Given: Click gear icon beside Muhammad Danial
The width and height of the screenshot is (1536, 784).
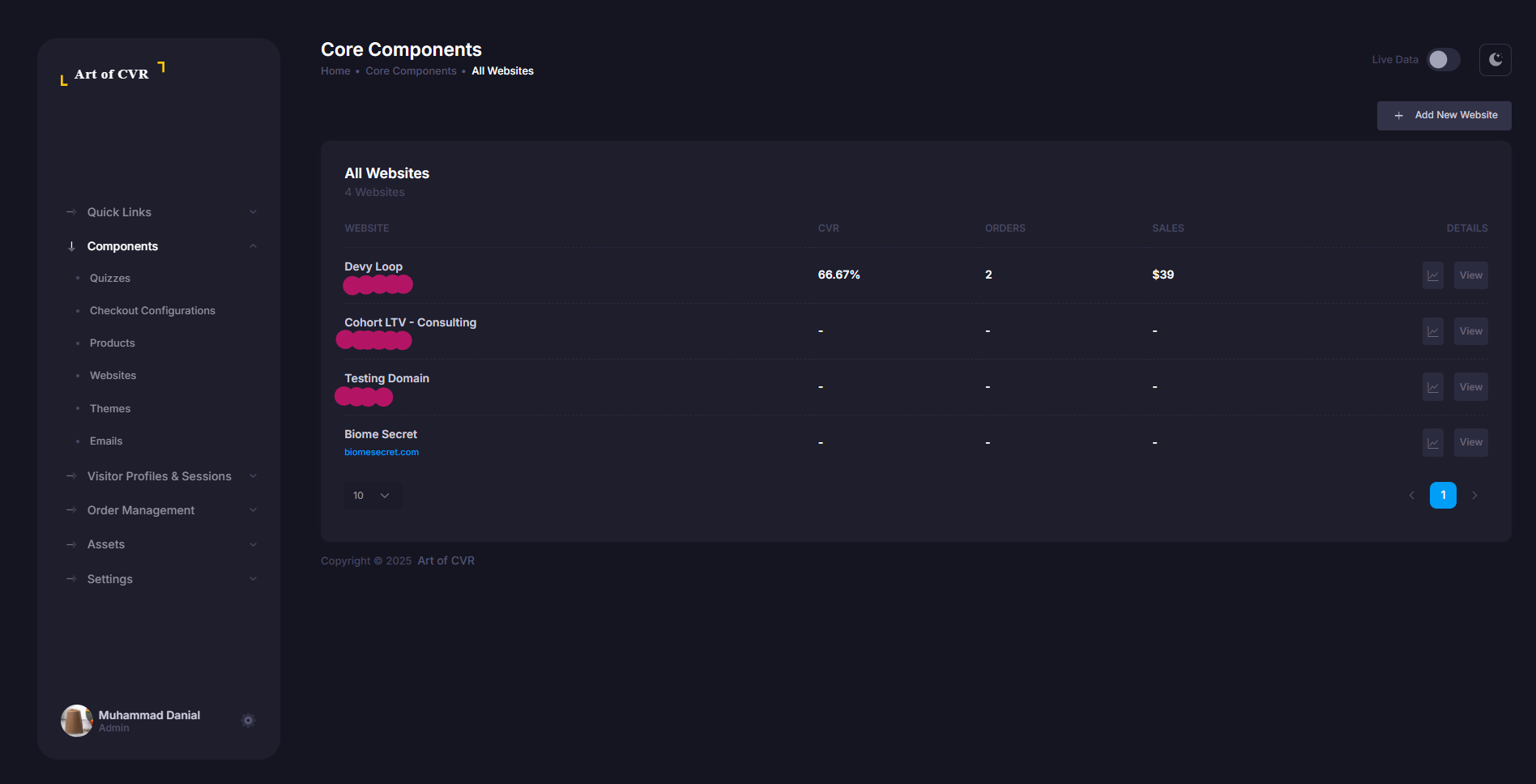Looking at the screenshot, I should [x=248, y=720].
